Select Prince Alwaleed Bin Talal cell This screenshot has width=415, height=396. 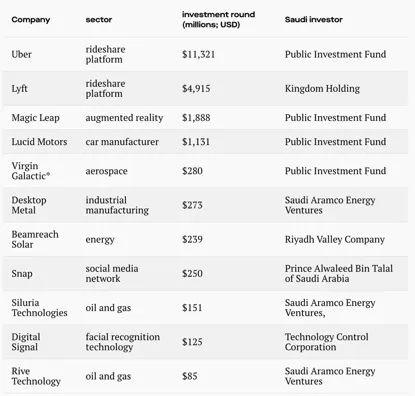click(x=339, y=274)
